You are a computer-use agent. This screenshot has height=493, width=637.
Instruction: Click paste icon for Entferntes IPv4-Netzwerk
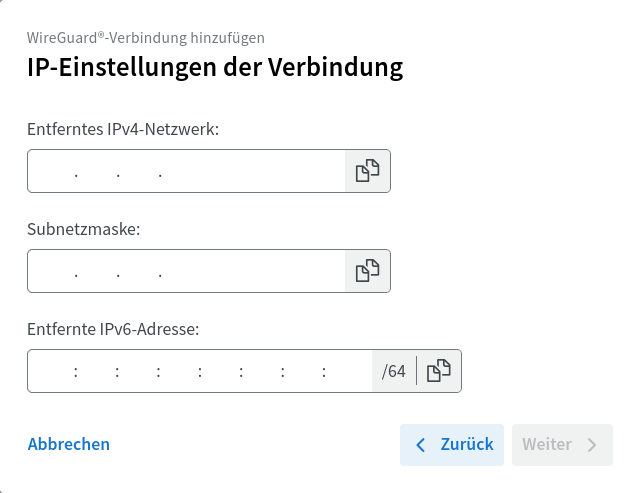pyautogui.click(x=368, y=171)
